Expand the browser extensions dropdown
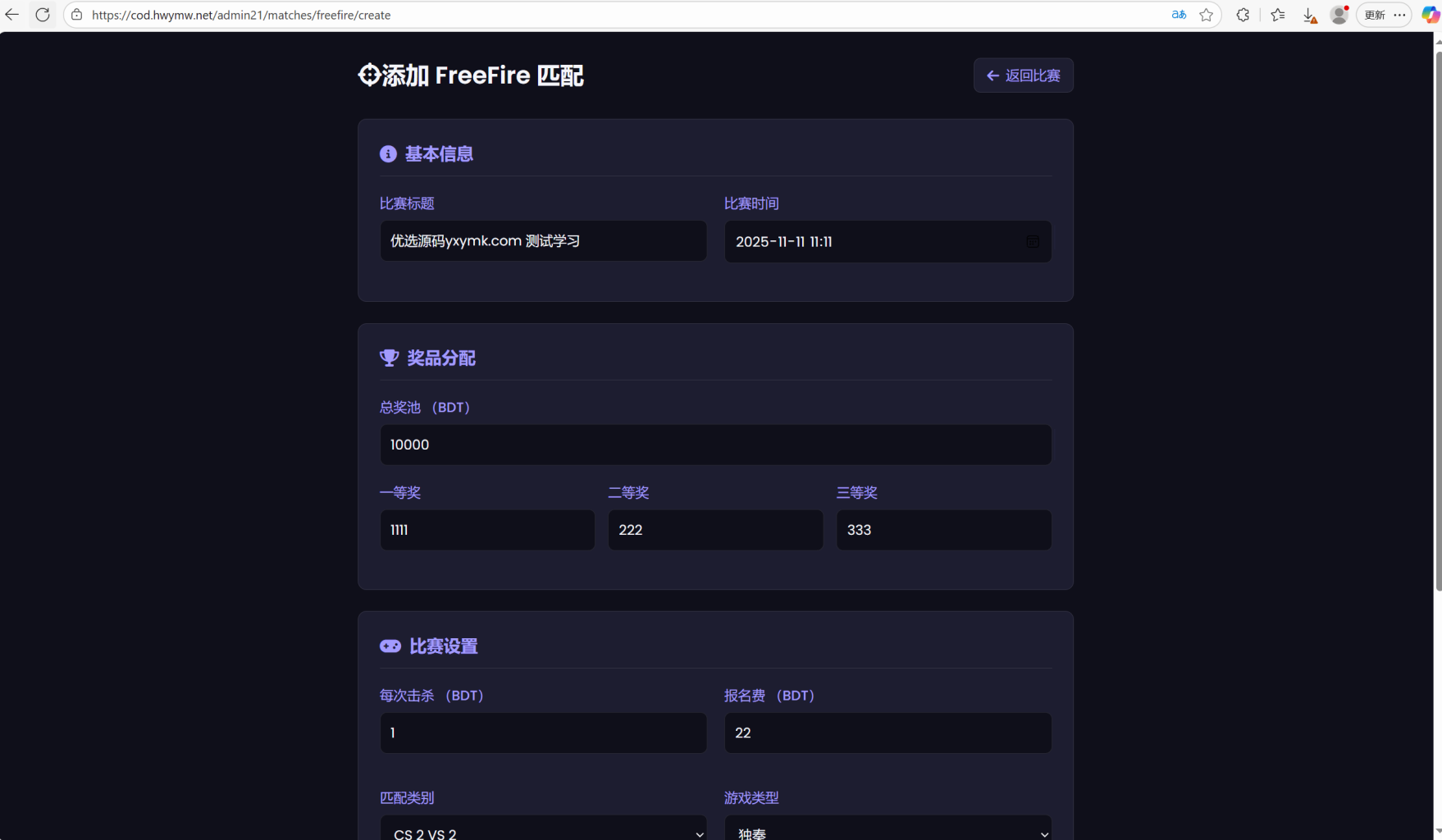Screen dimensions: 1442x840 [x=1242, y=15]
